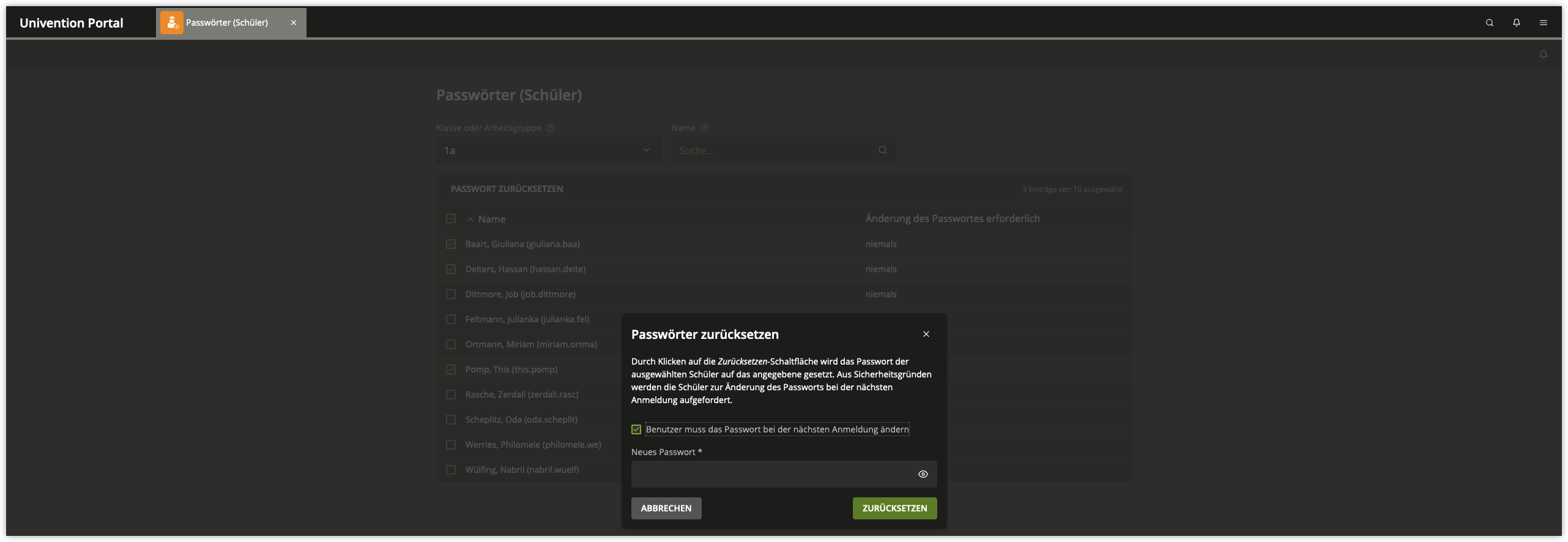Click the Passwörter (Schüler) module icon

(x=171, y=23)
